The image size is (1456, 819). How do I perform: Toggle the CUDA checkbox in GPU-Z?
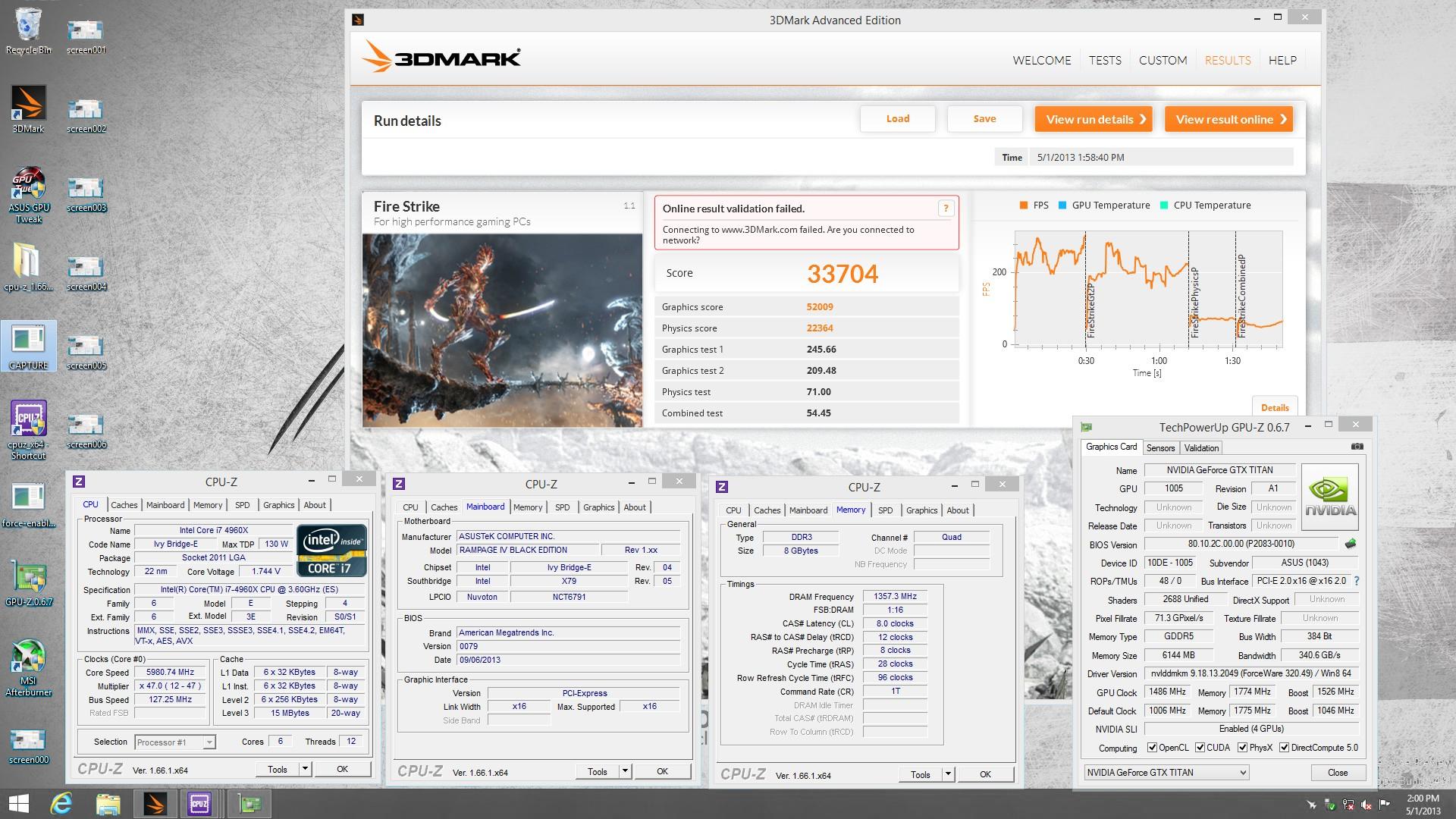[x=1200, y=748]
